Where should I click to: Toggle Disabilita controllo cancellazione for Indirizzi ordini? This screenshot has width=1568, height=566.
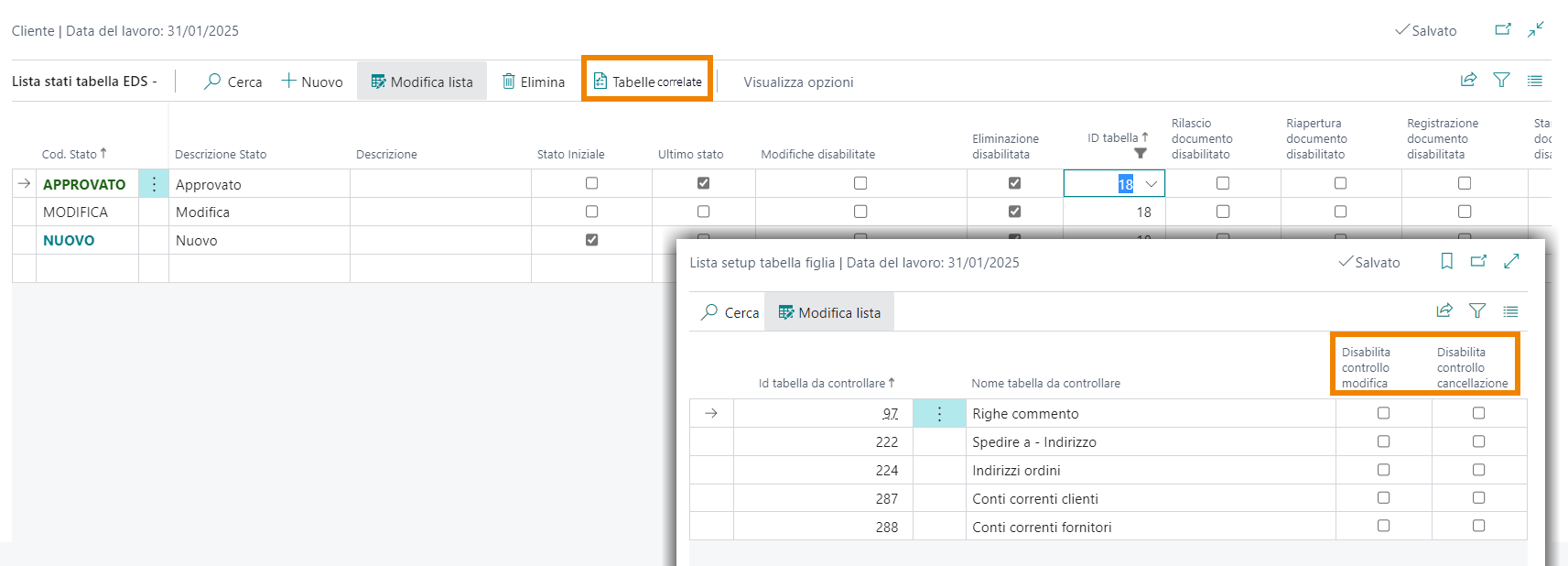coord(1478,470)
